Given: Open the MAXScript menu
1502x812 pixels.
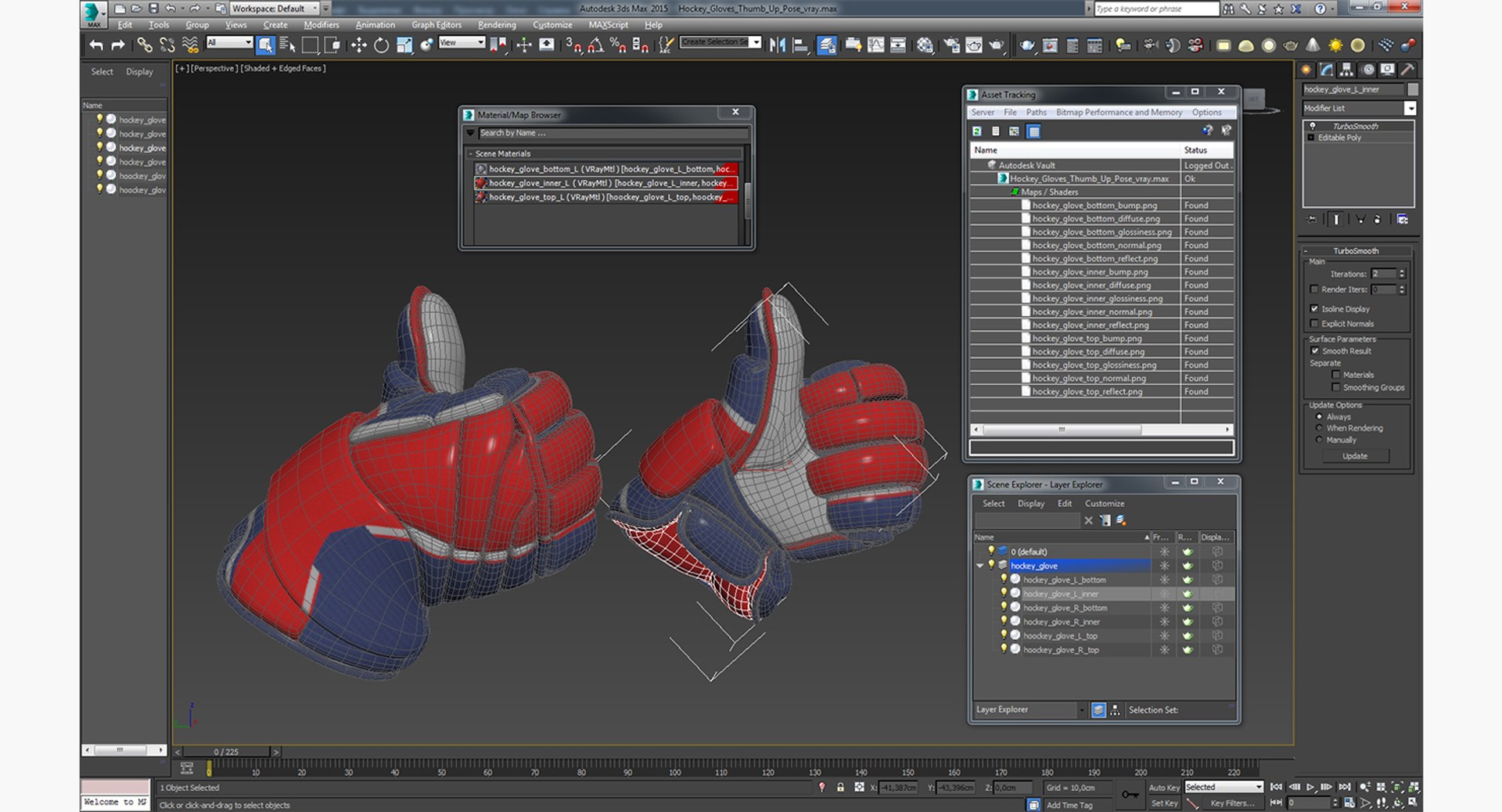Looking at the screenshot, I should point(608,25).
